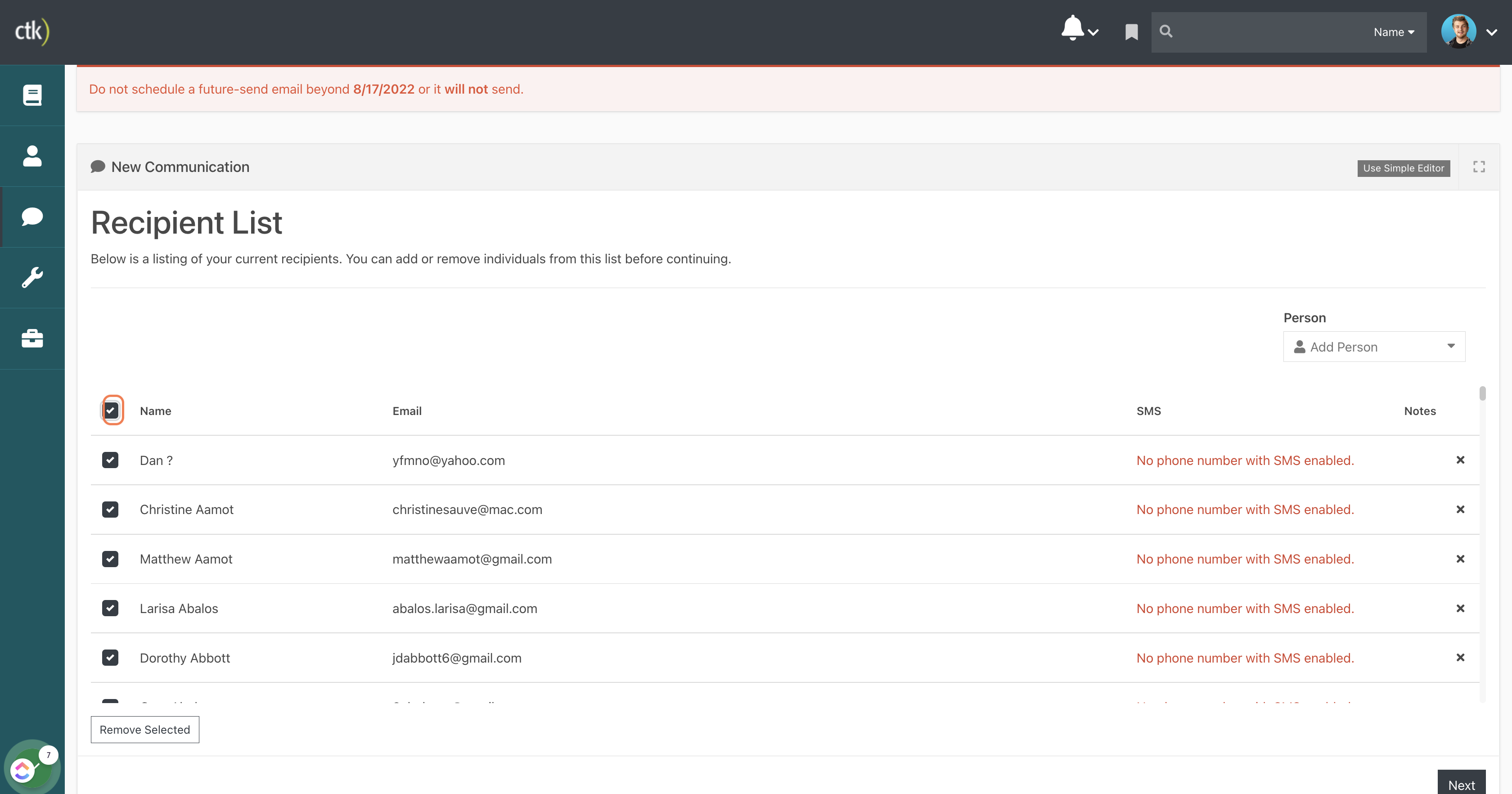Click the user avatar photo

(1458, 31)
